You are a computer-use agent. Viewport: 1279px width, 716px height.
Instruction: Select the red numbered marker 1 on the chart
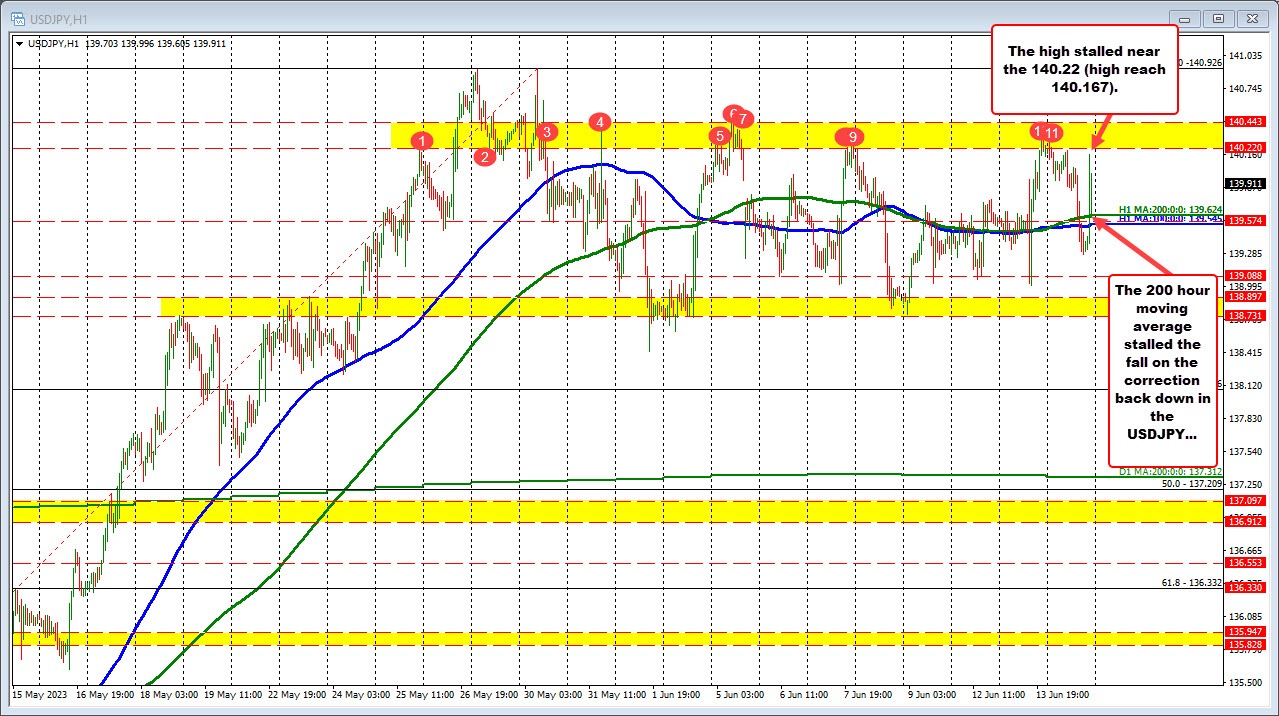click(x=421, y=141)
